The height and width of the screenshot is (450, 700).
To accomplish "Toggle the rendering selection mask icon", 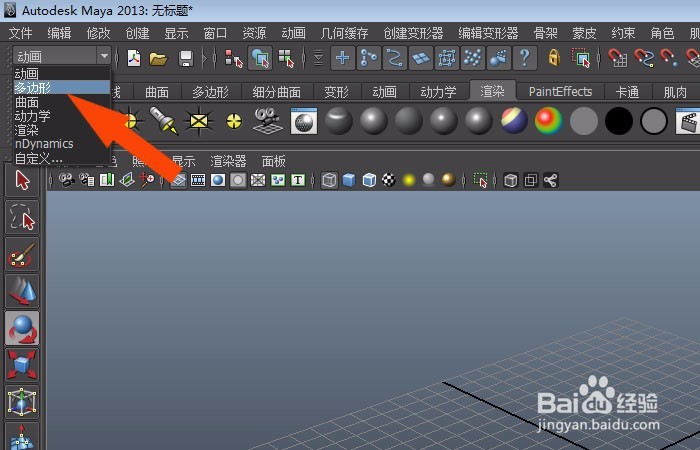I will [x=498, y=58].
